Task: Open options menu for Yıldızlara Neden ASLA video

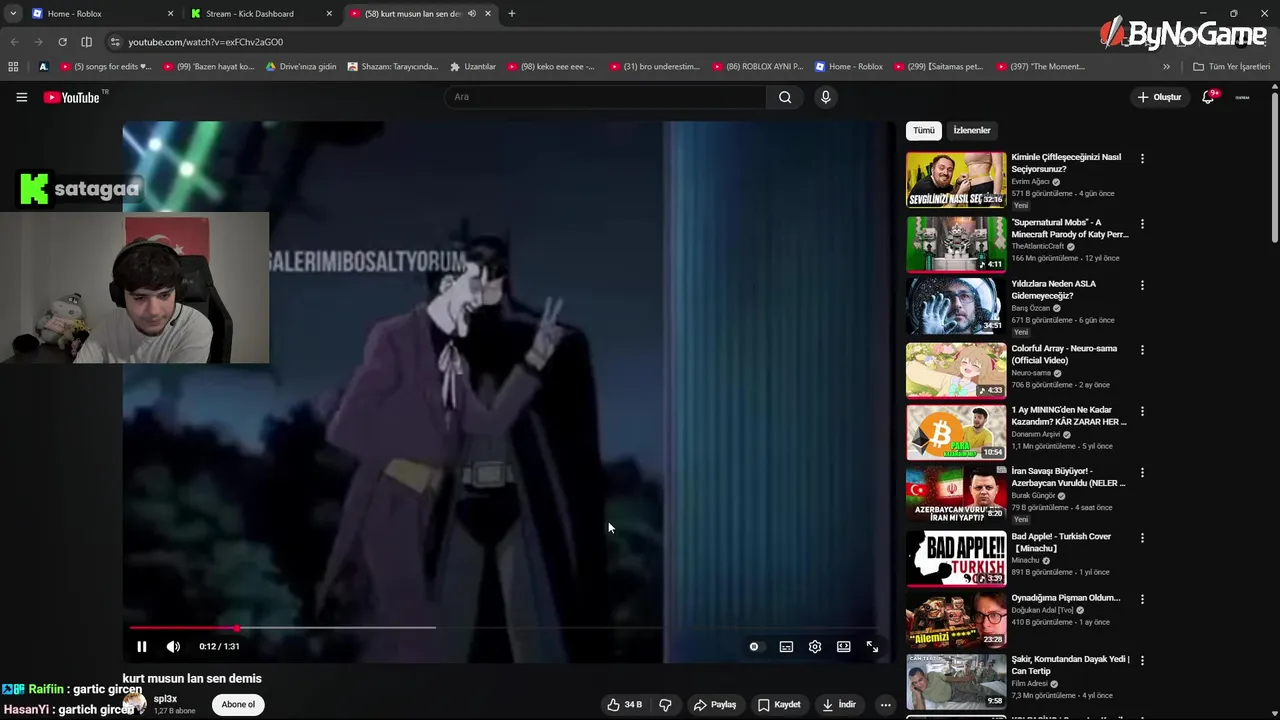Action: pyautogui.click(x=1142, y=285)
